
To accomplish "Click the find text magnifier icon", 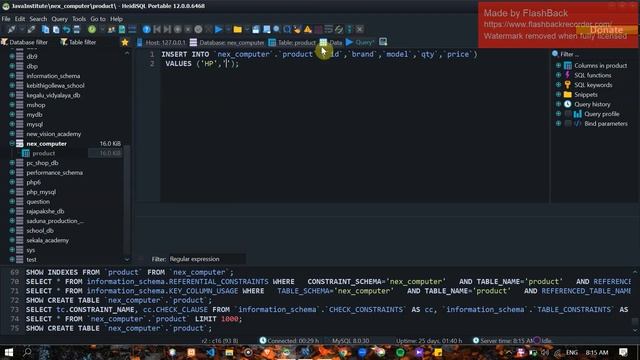I will [277, 29].
